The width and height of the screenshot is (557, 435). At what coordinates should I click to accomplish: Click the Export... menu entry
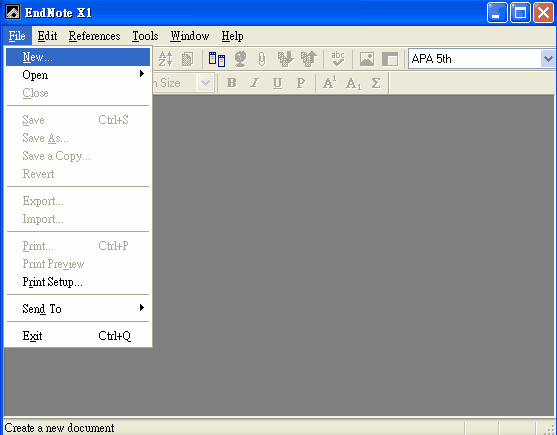[x=78, y=201]
